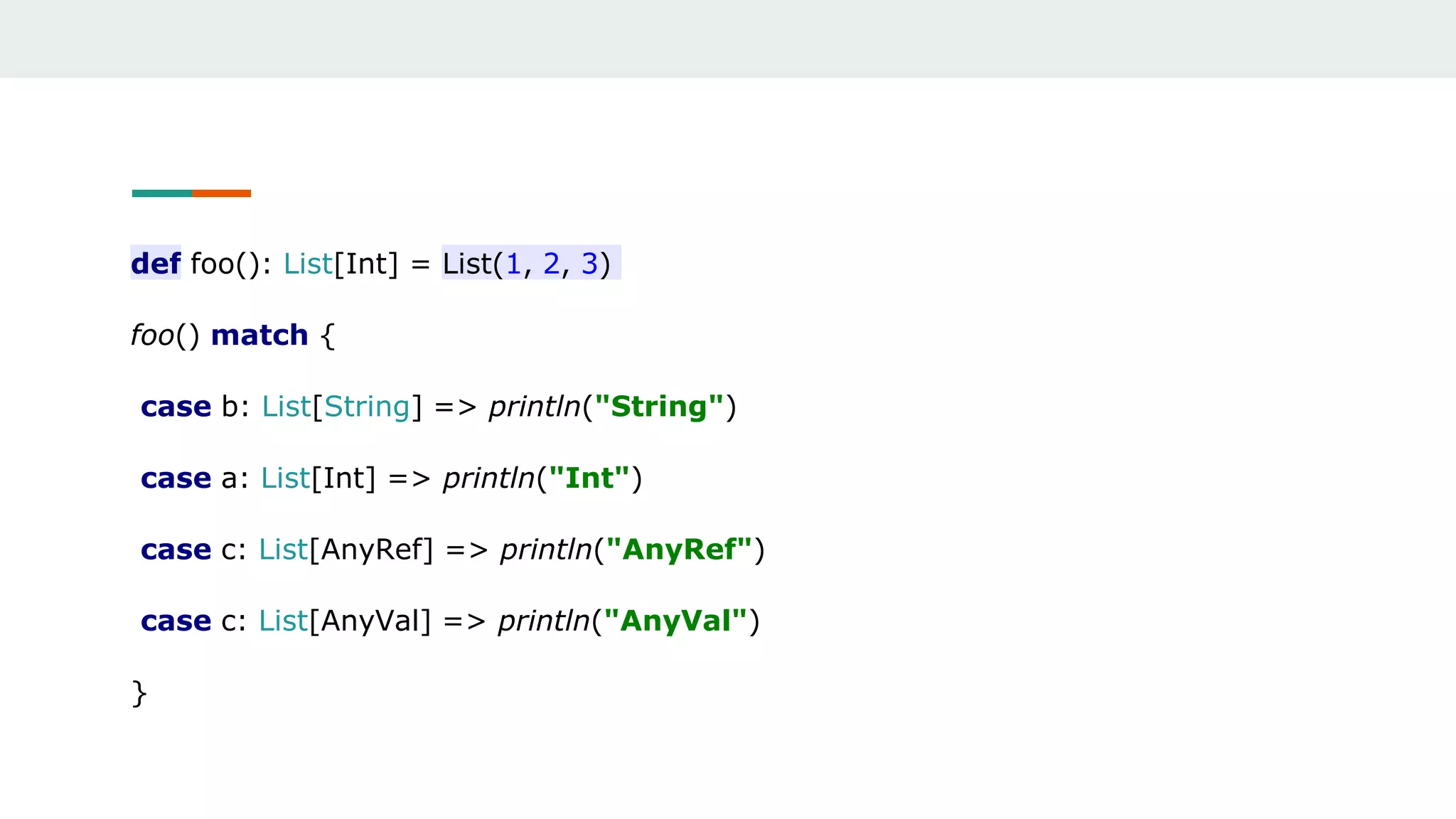The image size is (1456, 819).
Task: Click the orange accent bar segment
Action: (221, 193)
